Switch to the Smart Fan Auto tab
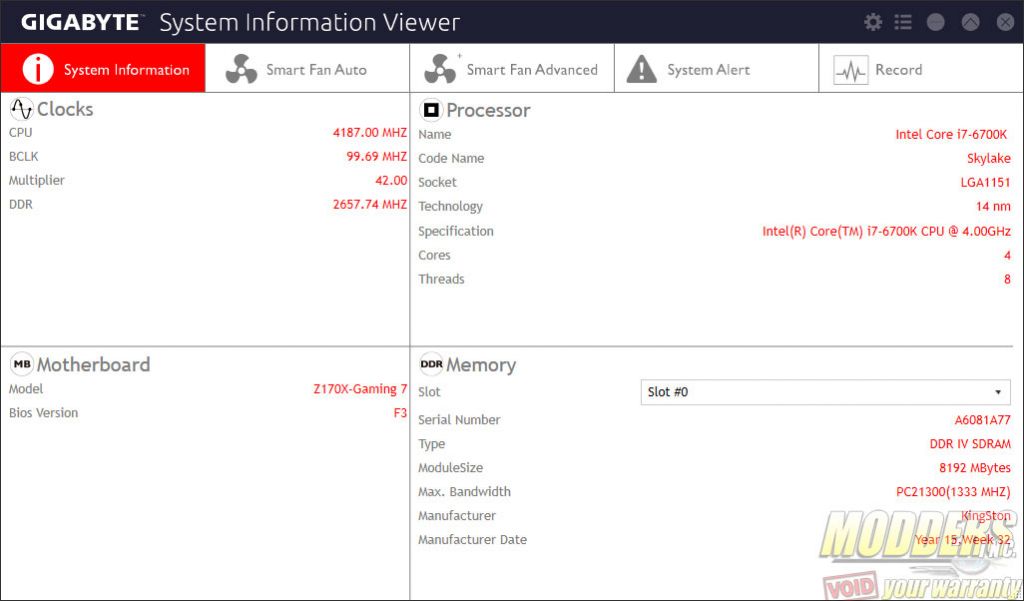 pos(308,69)
